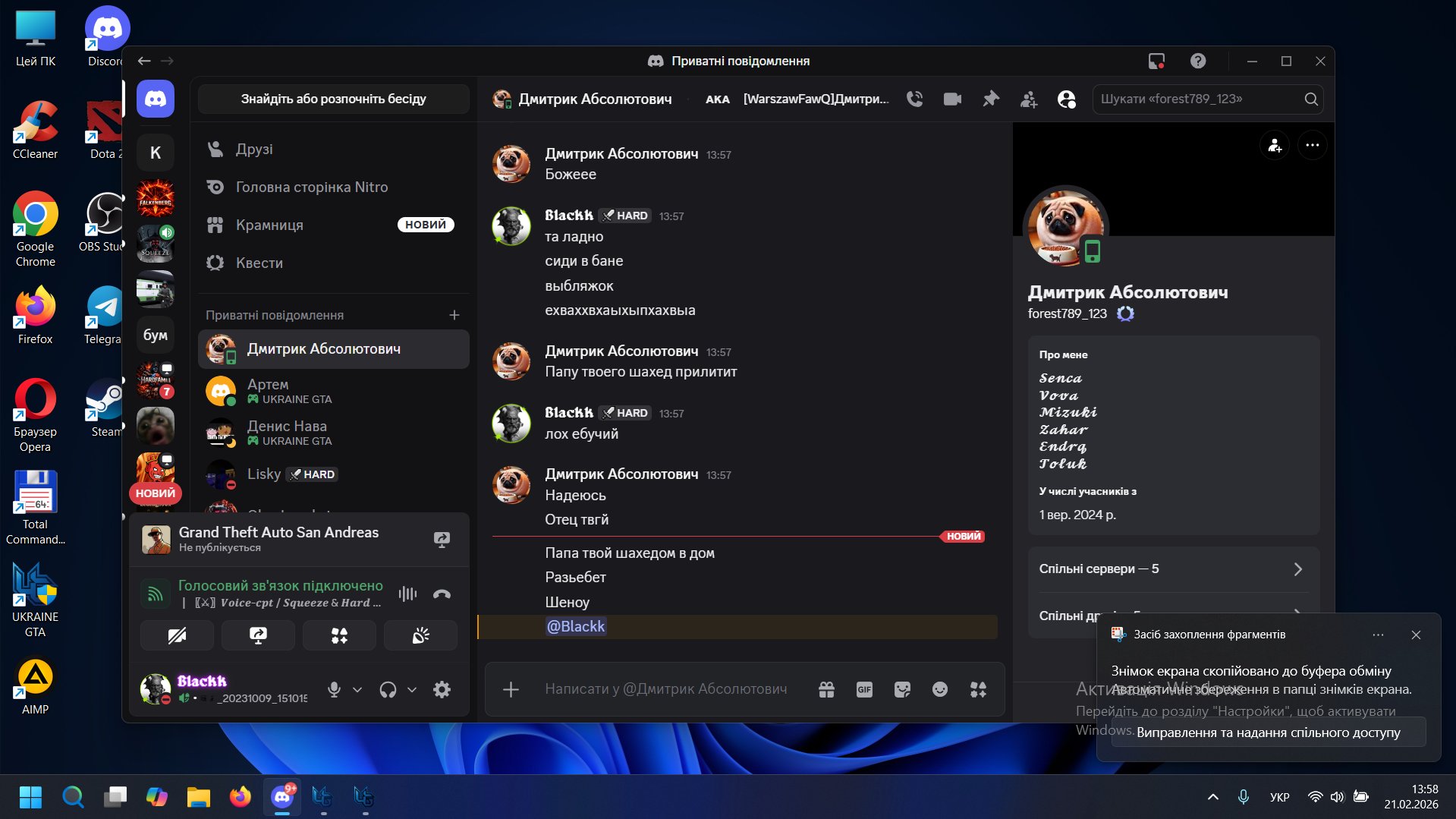Open the Крамниця shop page
1456x819 pixels.
[334, 225]
